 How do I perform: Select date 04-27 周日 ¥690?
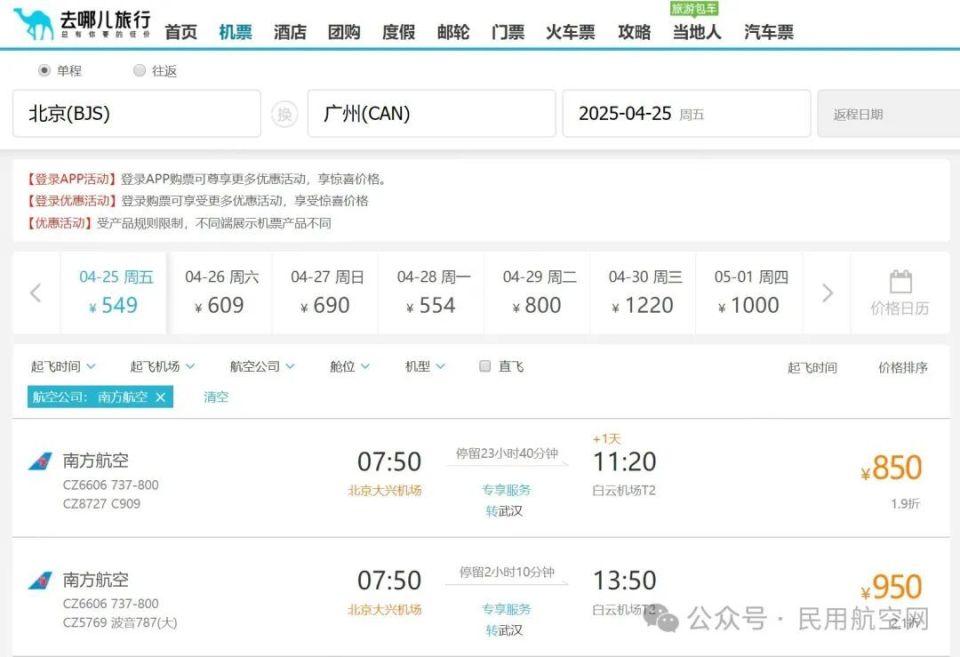(326, 293)
